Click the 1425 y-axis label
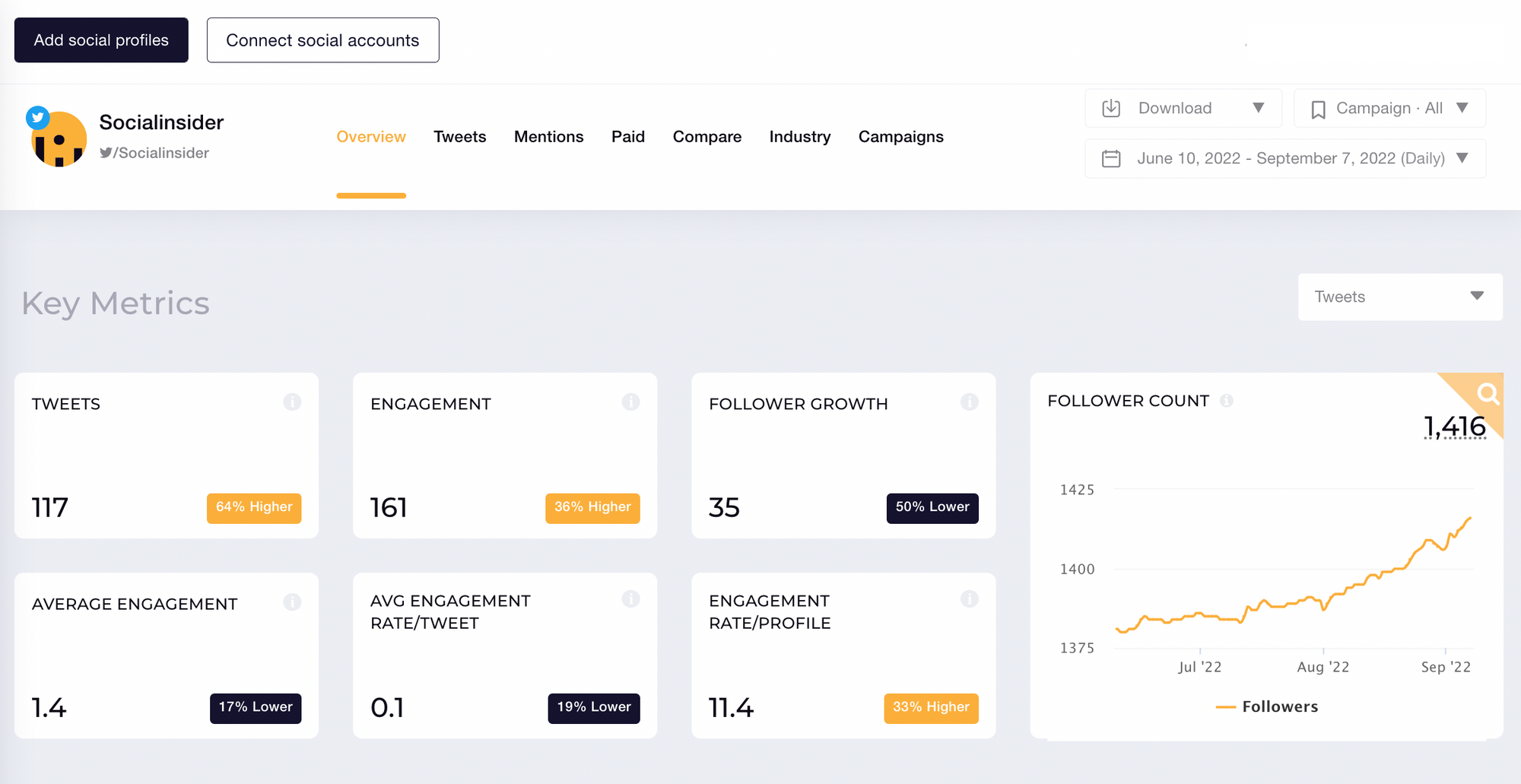Viewport: 1521px width, 784px height. (1078, 490)
